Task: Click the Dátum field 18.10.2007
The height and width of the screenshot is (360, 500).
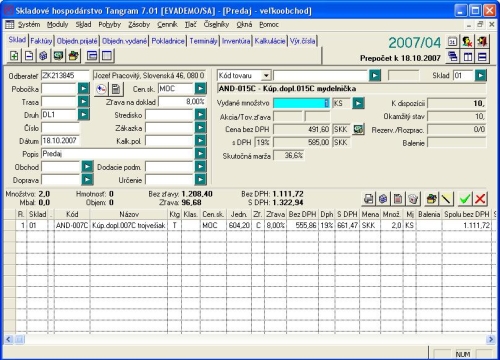Action: [60, 140]
